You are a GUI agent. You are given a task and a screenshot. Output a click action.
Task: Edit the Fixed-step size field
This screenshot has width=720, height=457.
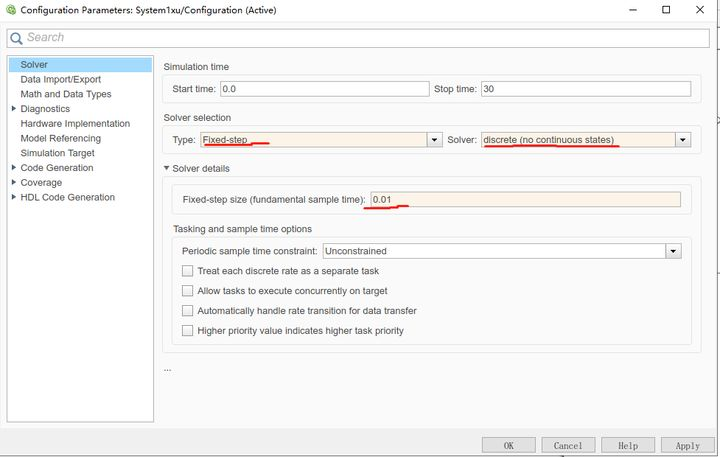tap(525, 200)
